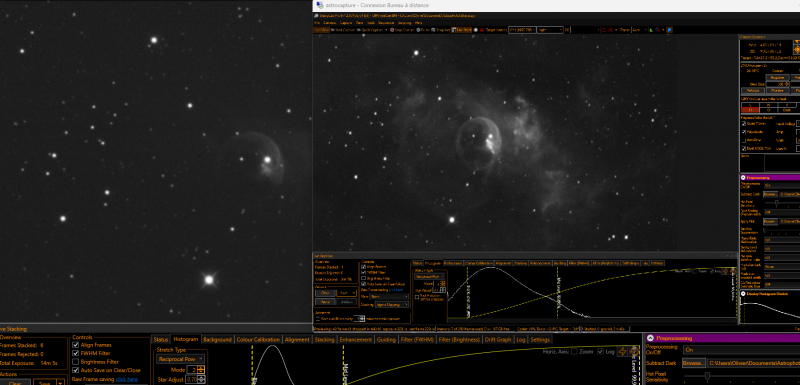800x385 pixels.
Task: Switch to Filter (Brightness) tab
Action: pyautogui.click(x=459, y=339)
